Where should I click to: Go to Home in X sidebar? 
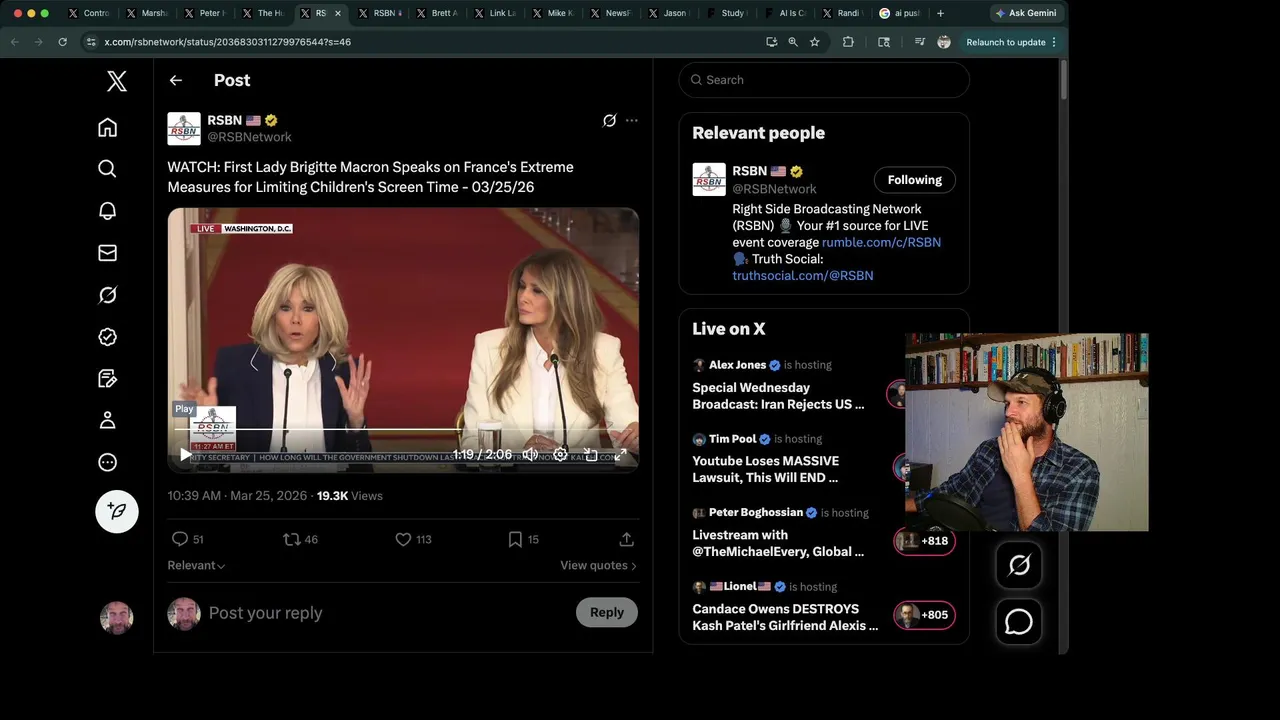tap(108, 127)
